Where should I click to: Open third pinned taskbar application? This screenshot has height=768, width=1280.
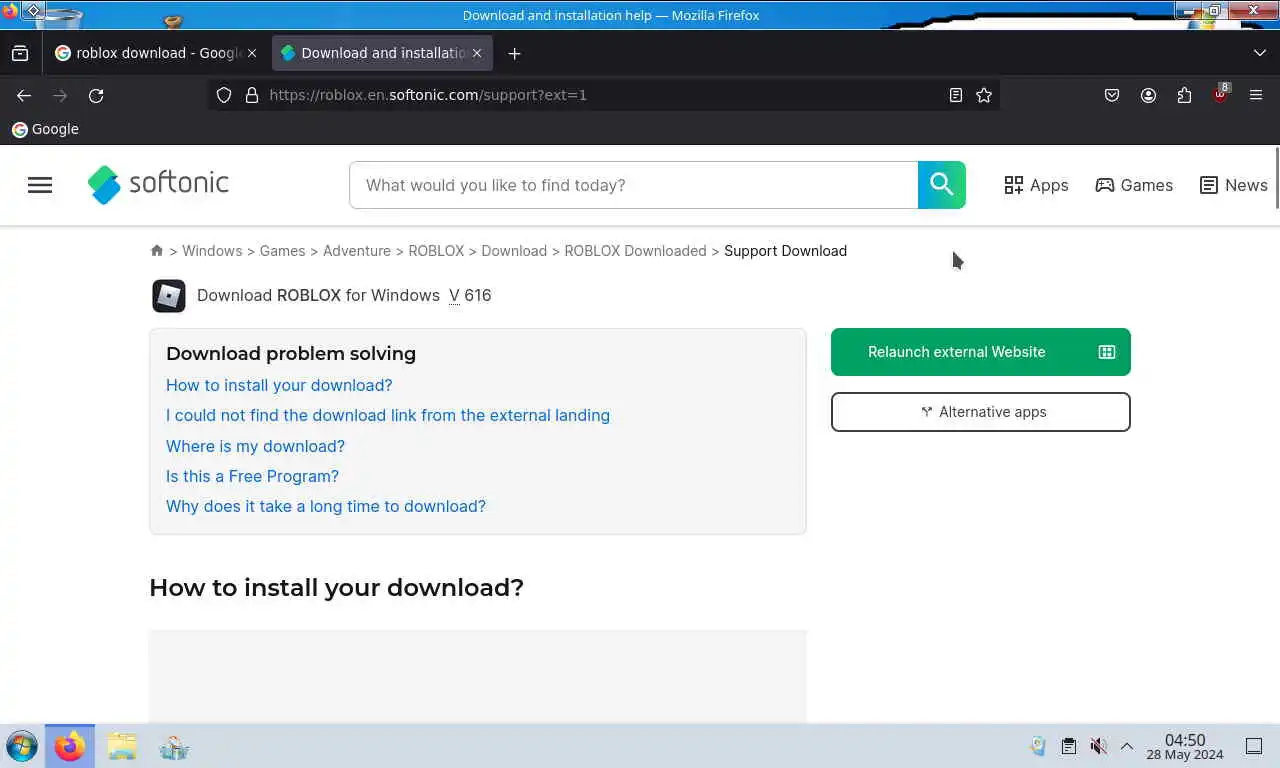(174, 746)
